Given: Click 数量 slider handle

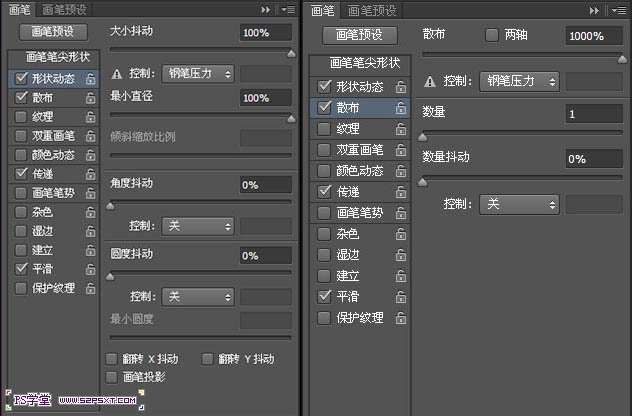Looking at the screenshot, I should (x=422, y=137).
